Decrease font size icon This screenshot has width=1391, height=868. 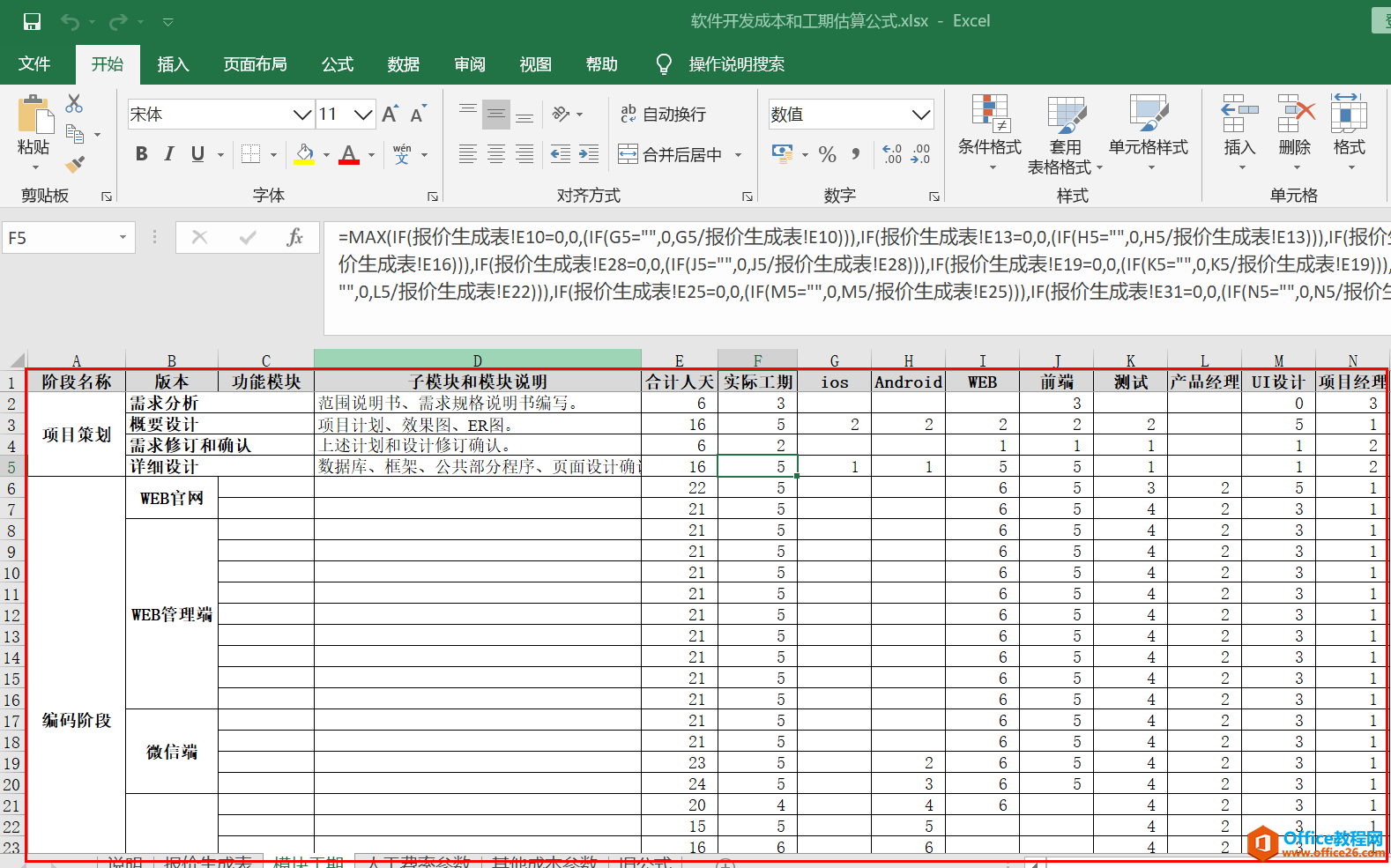pyautogui.click(x=418, y=114)
